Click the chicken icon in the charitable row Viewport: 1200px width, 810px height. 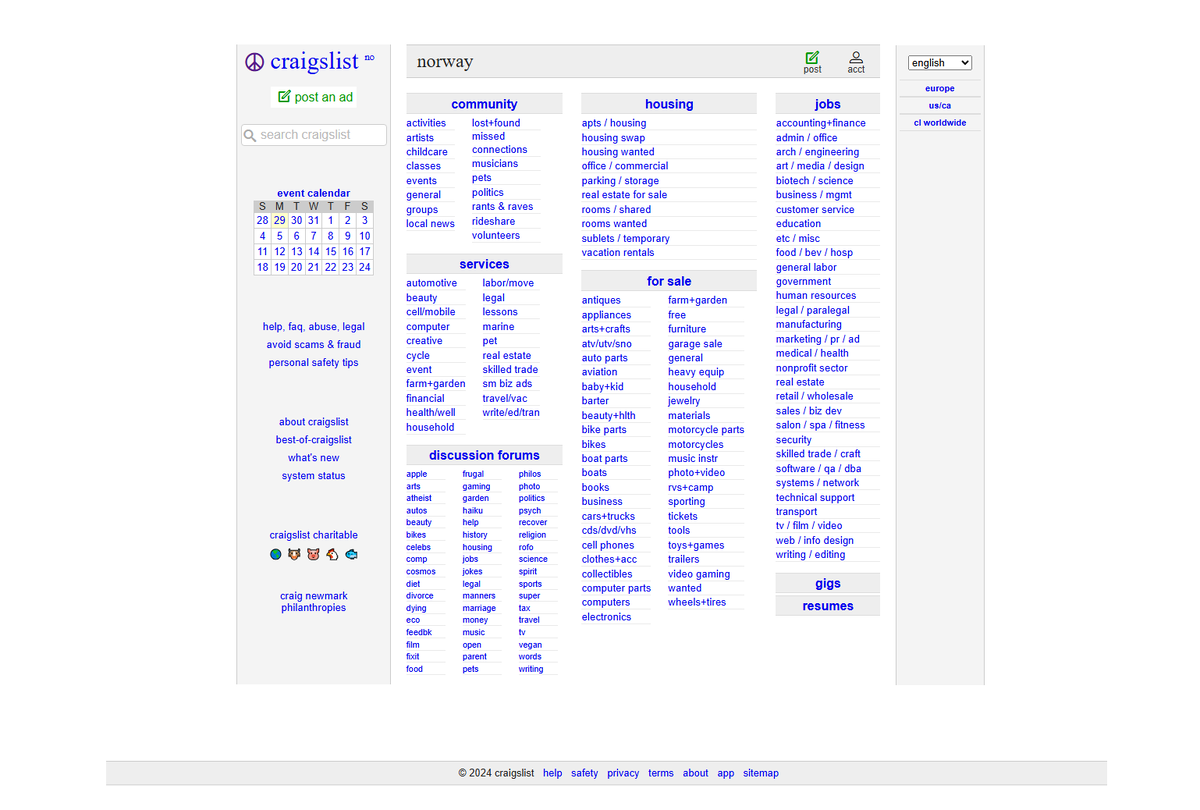pyautogui.click(x=332, y=554)
